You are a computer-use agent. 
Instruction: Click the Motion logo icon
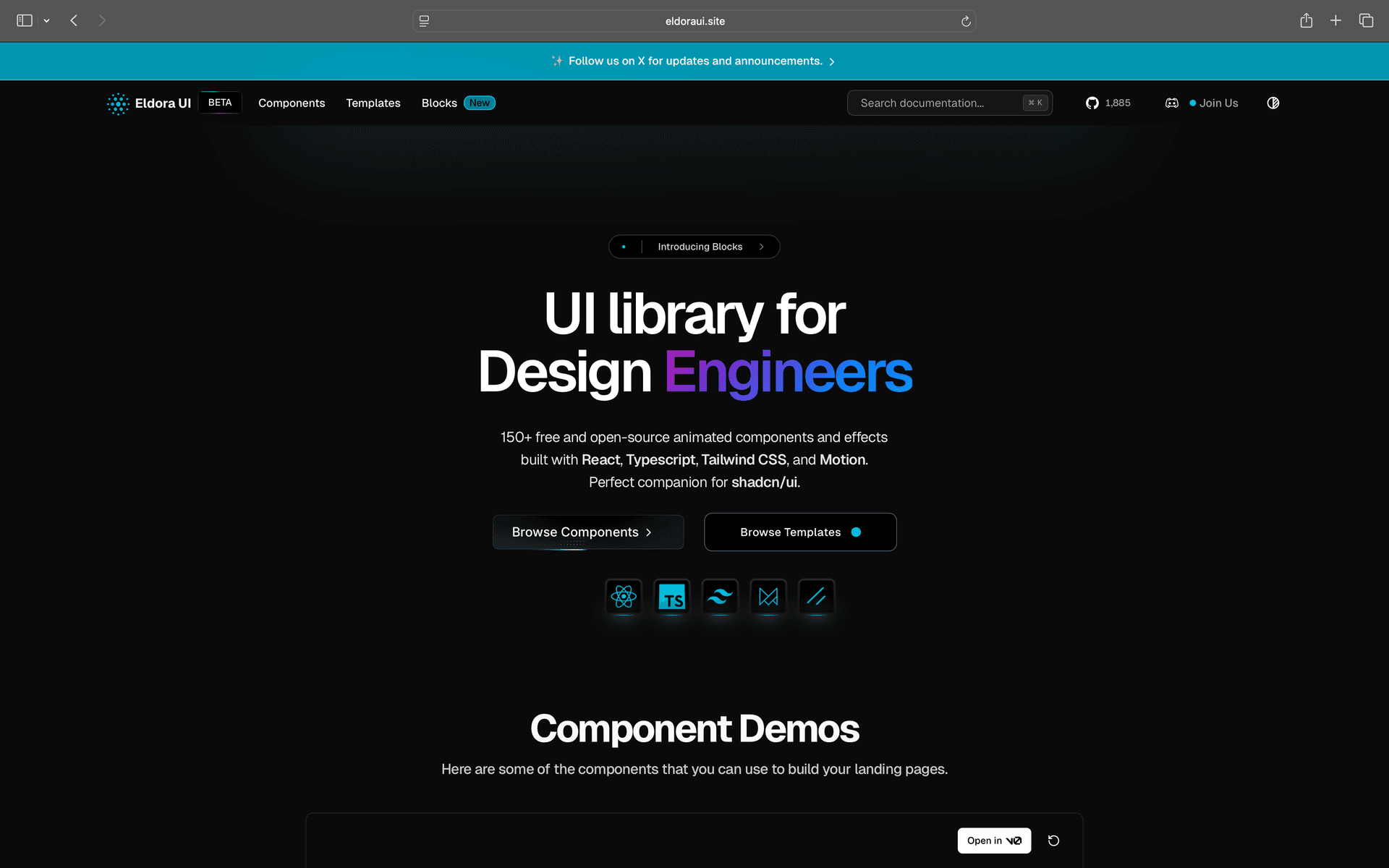768,597
